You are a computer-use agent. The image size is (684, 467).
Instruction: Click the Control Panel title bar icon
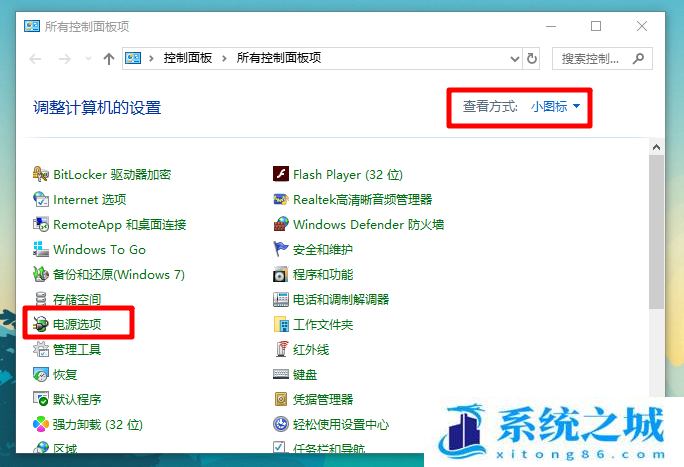click(32, 26)
